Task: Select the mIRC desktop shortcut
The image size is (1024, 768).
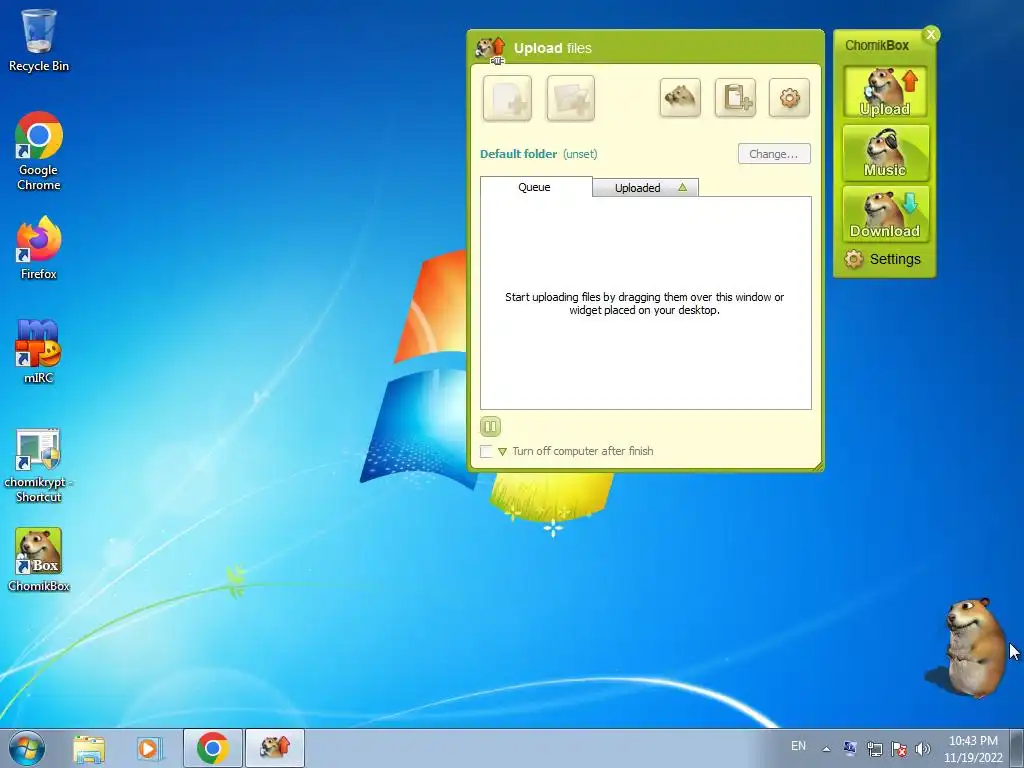Action: [x=39, y=351]
